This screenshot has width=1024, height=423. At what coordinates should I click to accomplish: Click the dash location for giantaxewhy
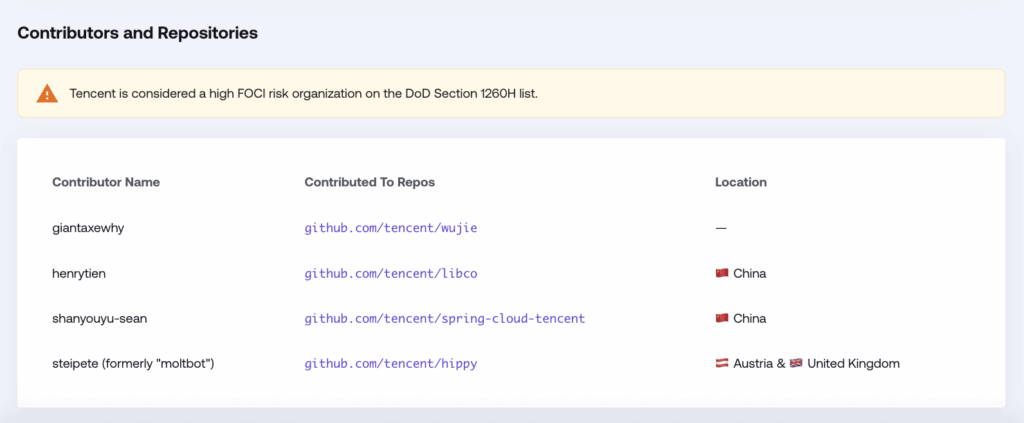pyautogui.click(x=721, y=228)
